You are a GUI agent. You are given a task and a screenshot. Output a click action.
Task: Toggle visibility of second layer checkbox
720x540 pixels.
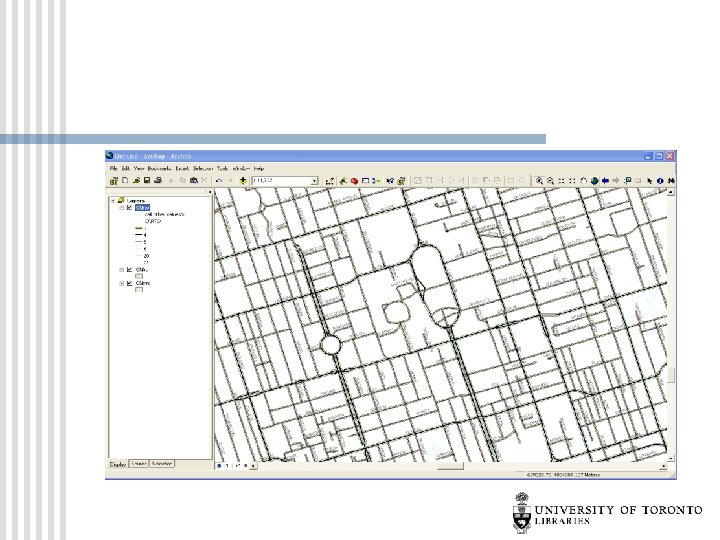[x=129, y=270]
